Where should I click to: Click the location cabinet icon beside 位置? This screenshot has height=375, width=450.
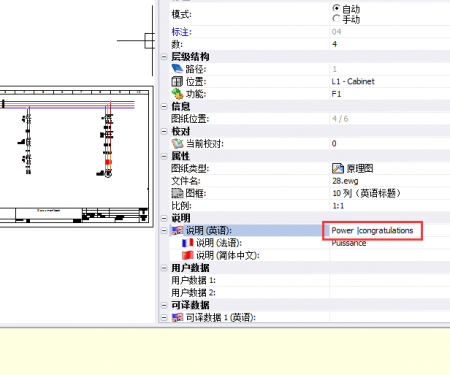pos(177,81)
